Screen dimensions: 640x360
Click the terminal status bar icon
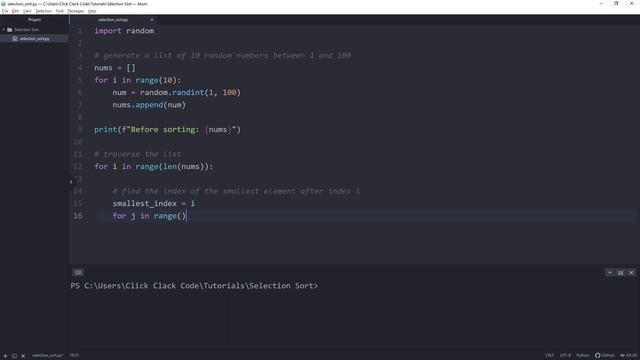[x=14, y=356]
